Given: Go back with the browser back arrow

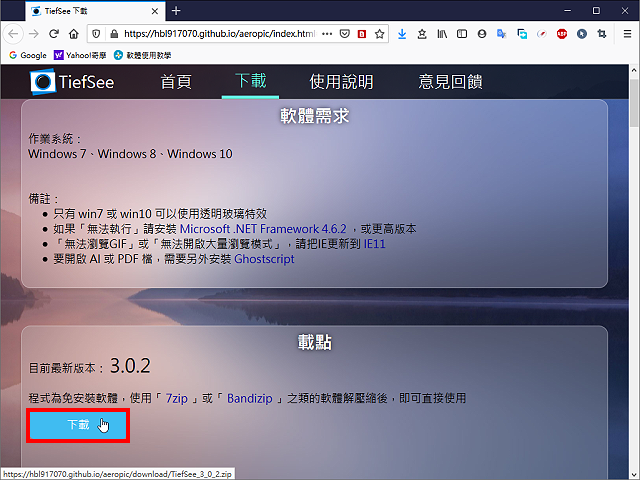Looking at the screenshot, I should click(x=13, y=34).
